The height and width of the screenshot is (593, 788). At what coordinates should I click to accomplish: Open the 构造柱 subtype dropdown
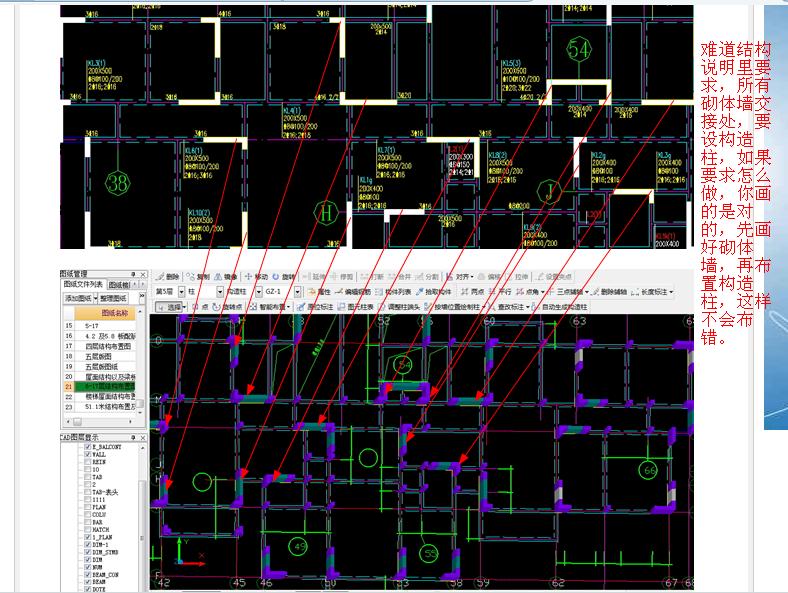(259, 291)
